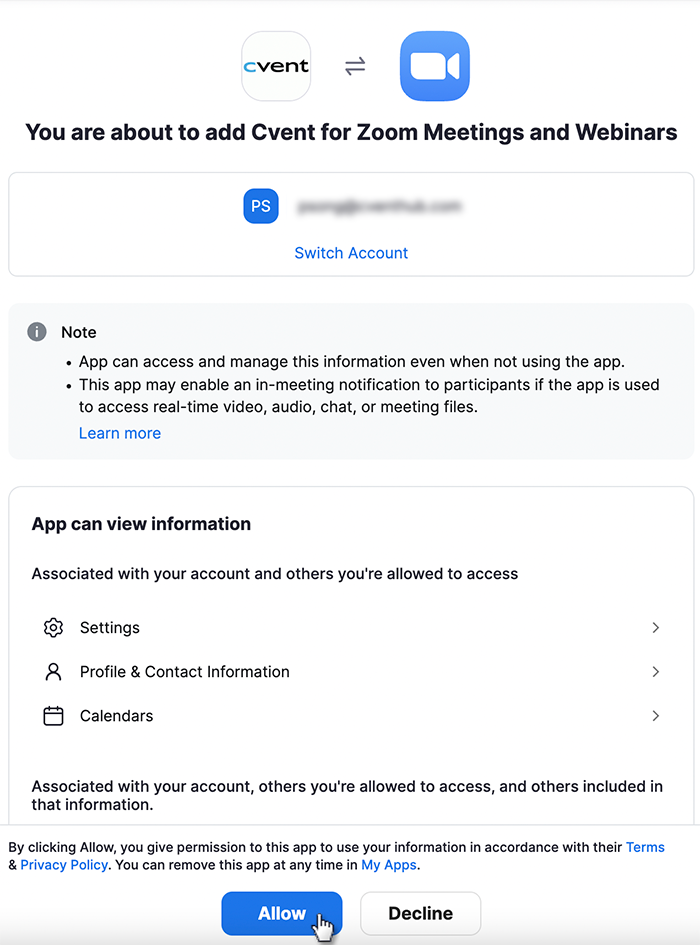Click the Decline button
The width and height of the screenshot is (700, 945).
(420, 913)
